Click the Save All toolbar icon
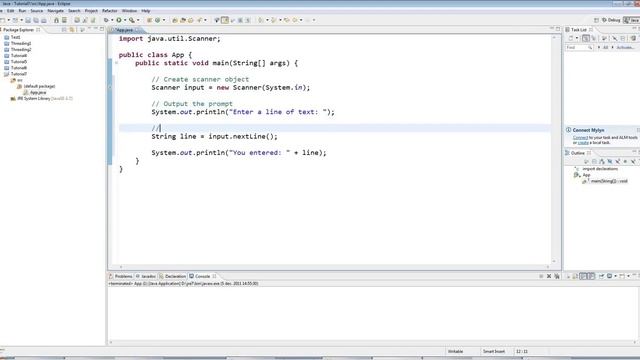Image resolution: width=640 pixels, height=360 pixels. pyautogui.click(x=36, y=20)
